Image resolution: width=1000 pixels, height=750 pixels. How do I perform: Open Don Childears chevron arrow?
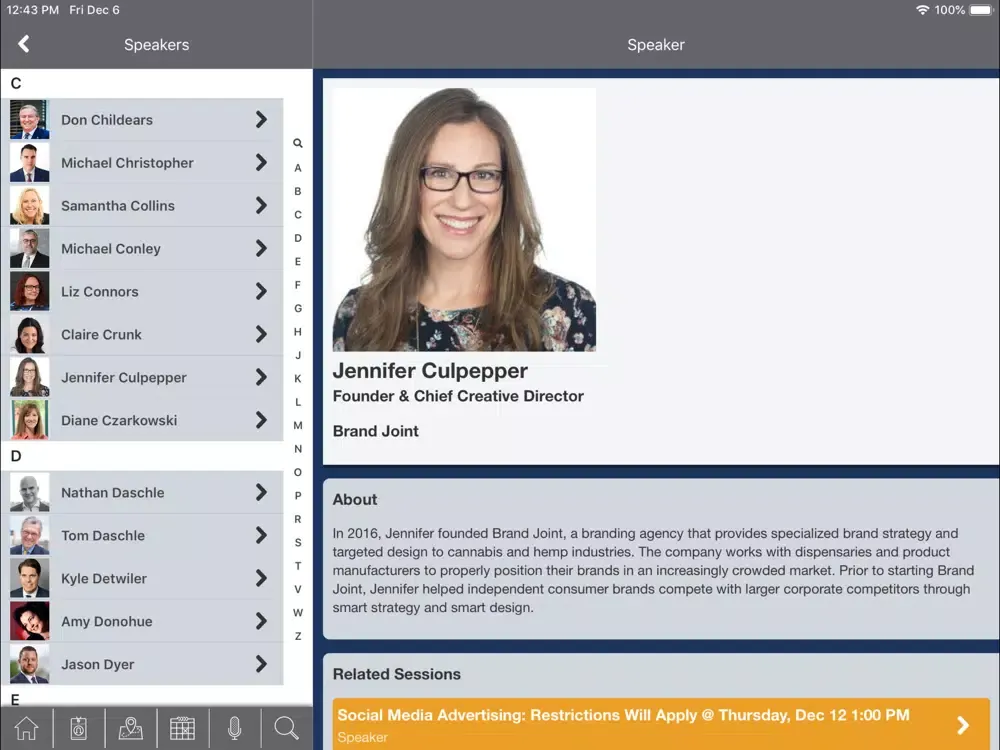[x=261, y=119]
